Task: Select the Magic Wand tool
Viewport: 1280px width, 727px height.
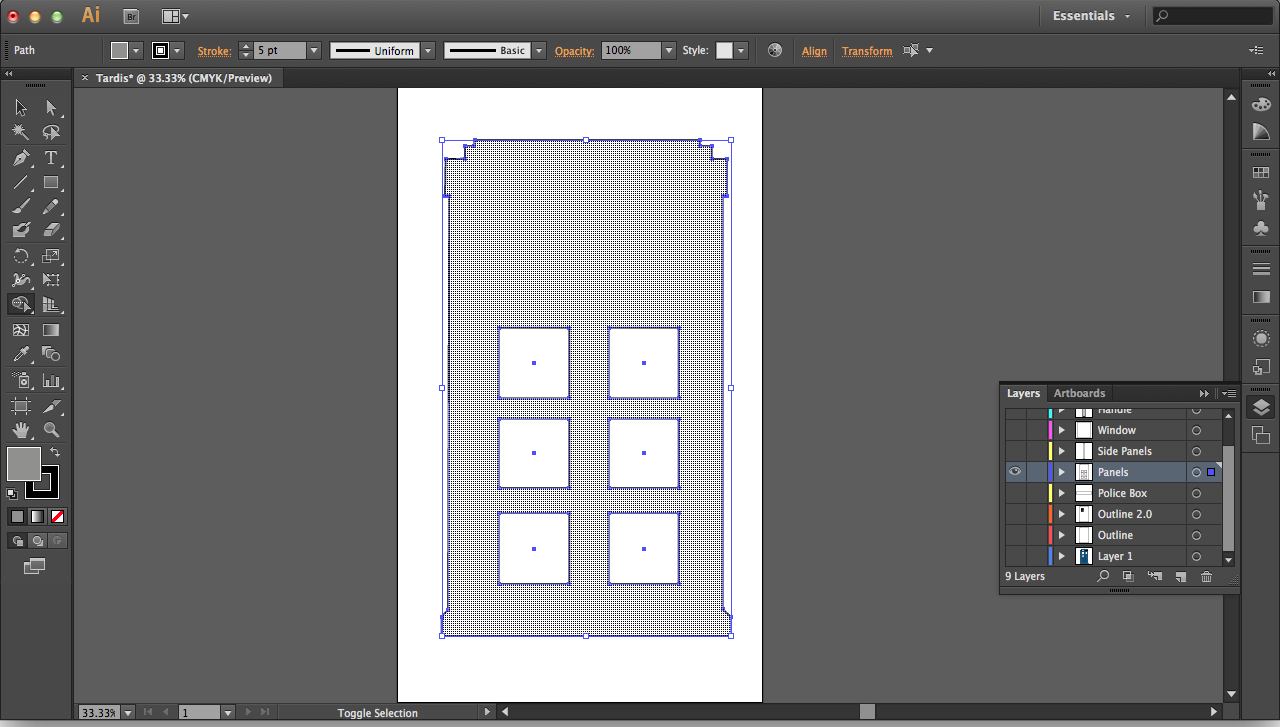Action: [21, 132]
